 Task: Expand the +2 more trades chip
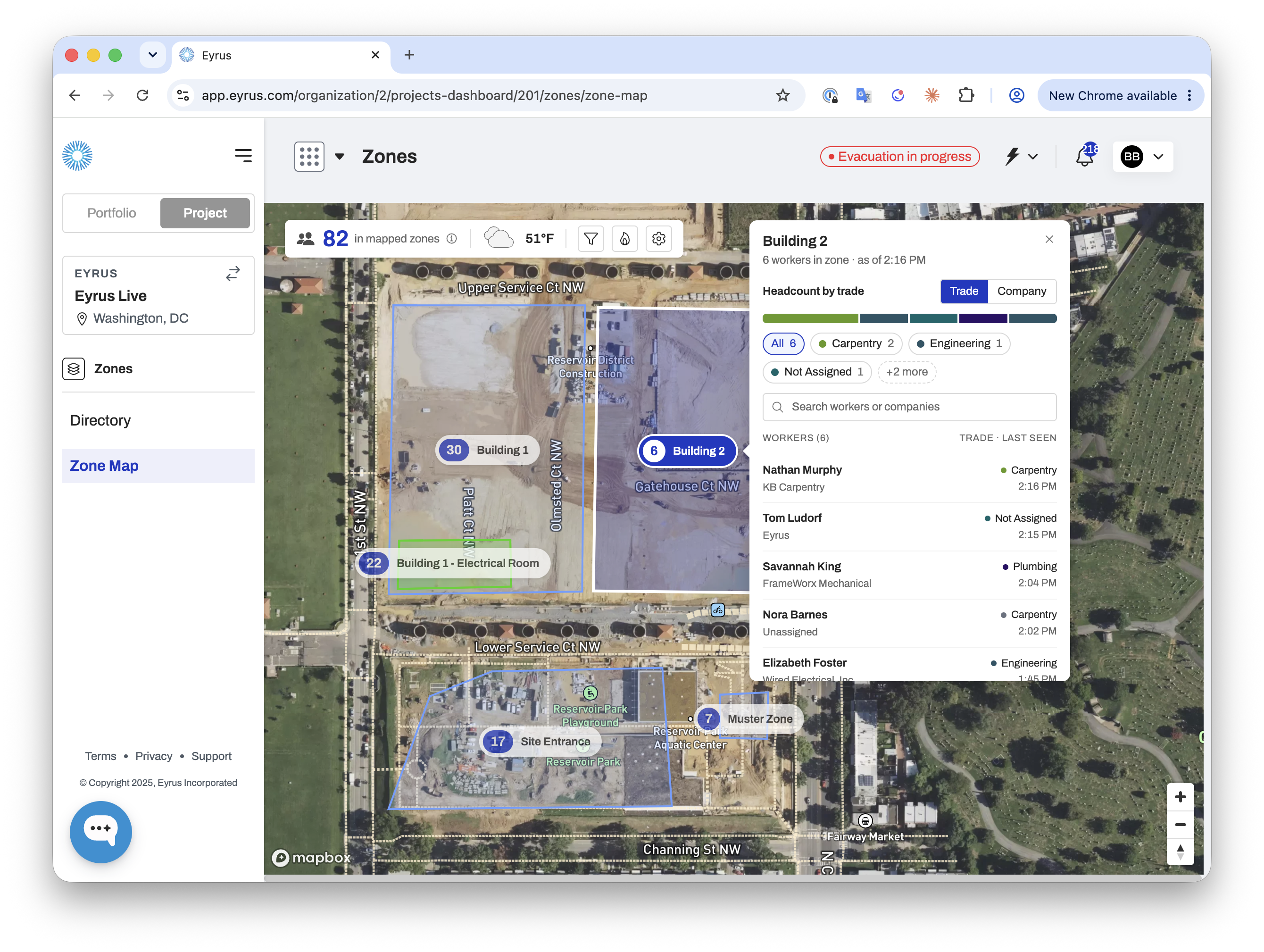click(x=906, y=372)
